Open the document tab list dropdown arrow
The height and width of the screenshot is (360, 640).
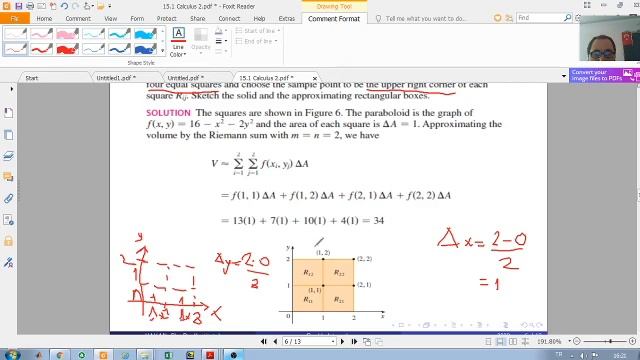pyautogui.click(x=564, y=76)
